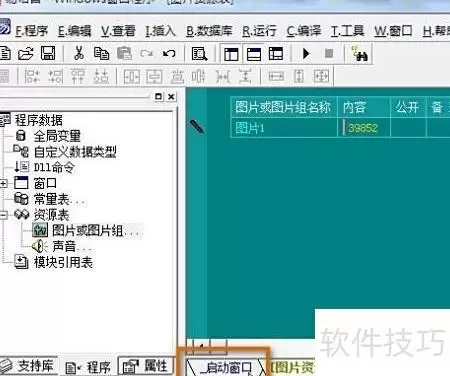Click the New document icon
Image resolution: width=450 pixels, height=376 pixels.
(x=5, y=53)
